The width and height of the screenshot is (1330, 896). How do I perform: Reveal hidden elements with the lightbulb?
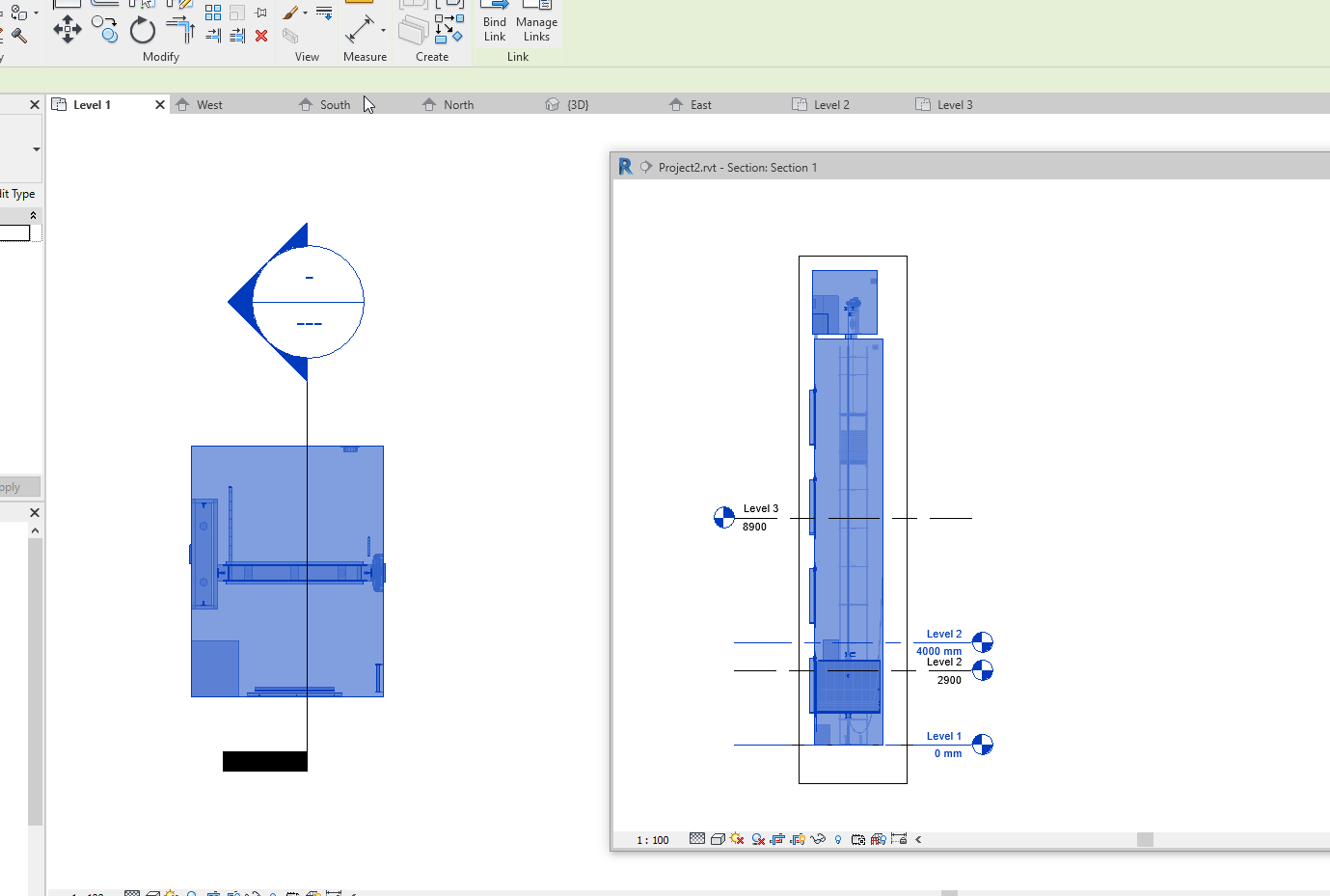[837, 839]
